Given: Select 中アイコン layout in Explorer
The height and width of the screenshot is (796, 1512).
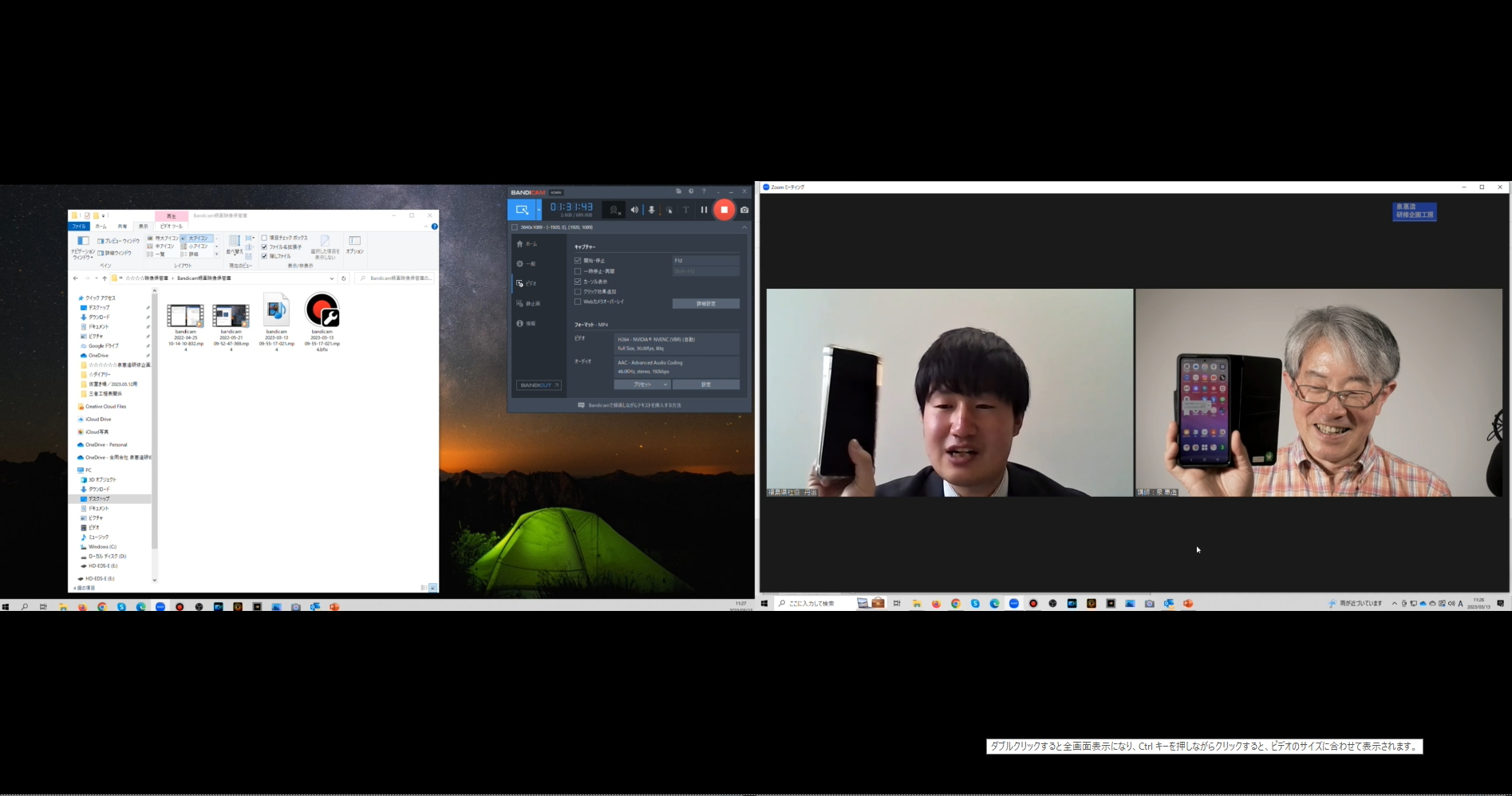Looking at the screenshot, I should (160, 246).
